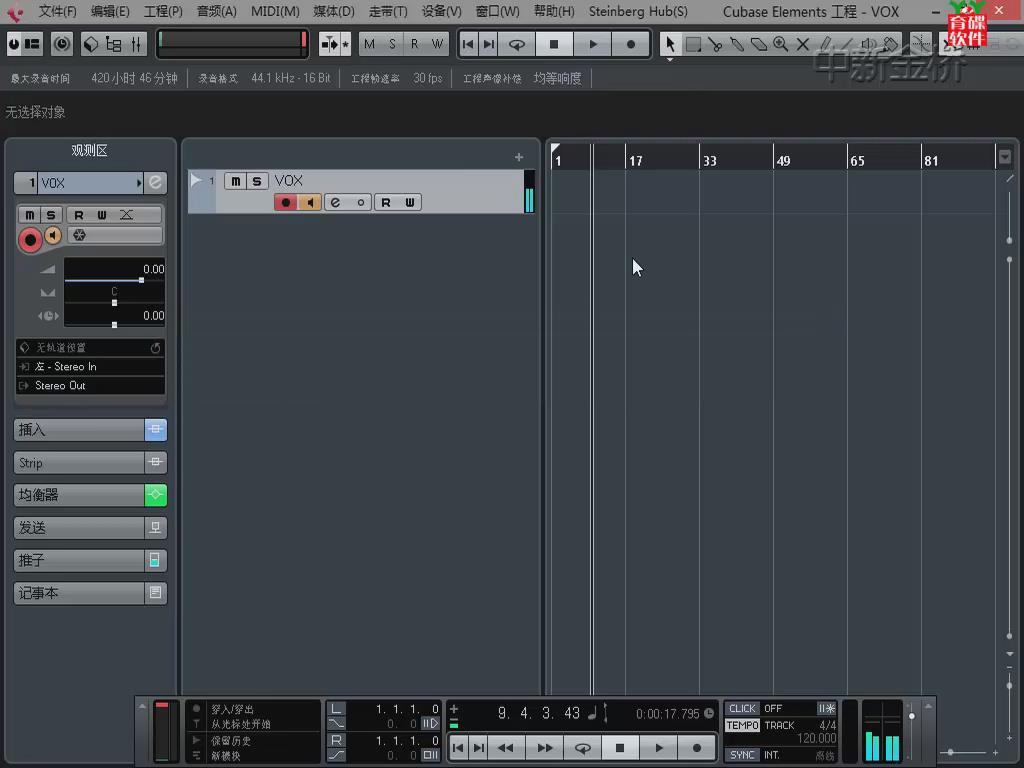This screenshot has width=1024, height=768.
Task: Go to next marker in top toolbar
Action: 488,44
